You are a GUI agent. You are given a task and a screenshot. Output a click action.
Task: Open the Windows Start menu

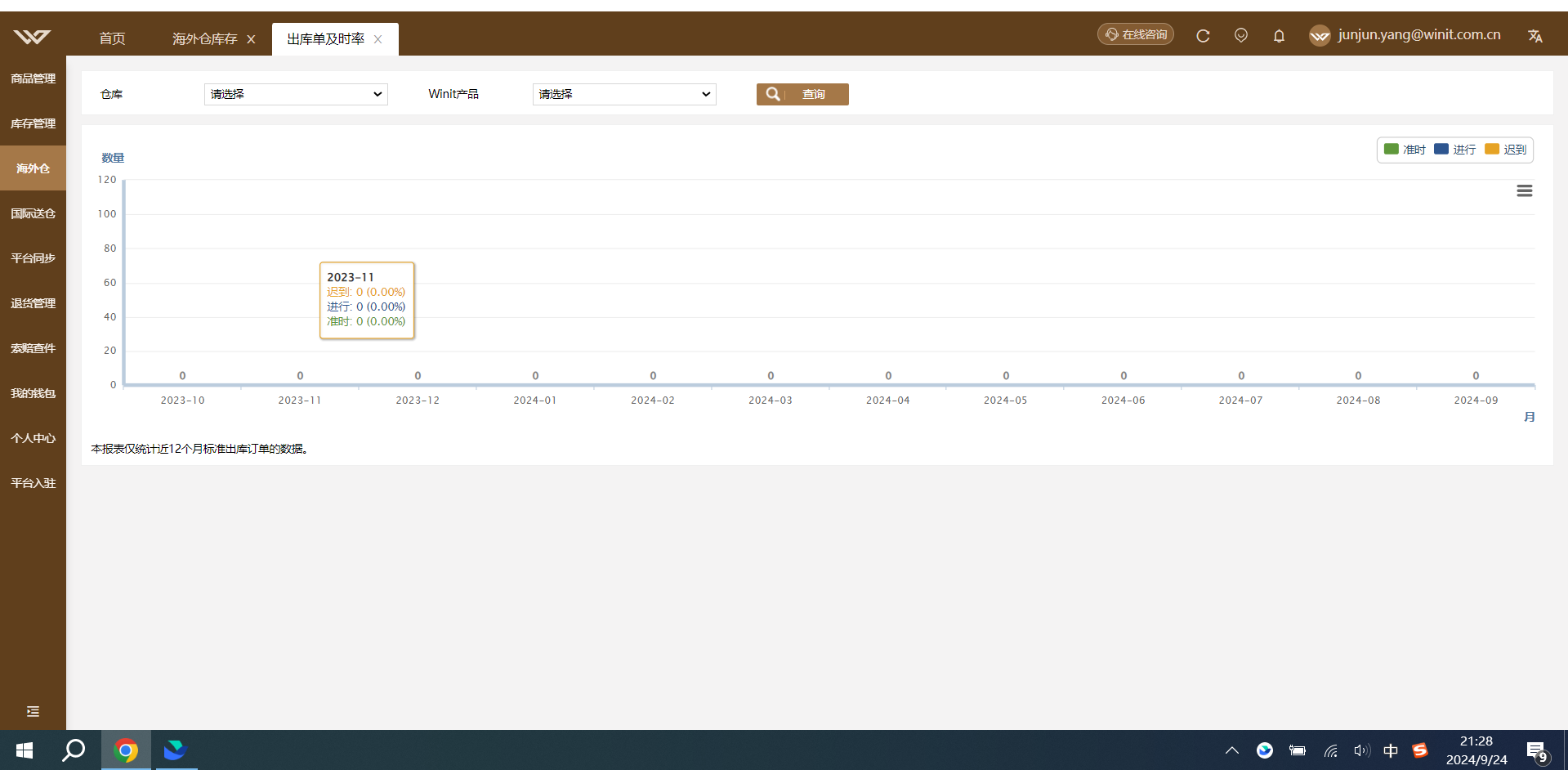click(x=25, y=750)
